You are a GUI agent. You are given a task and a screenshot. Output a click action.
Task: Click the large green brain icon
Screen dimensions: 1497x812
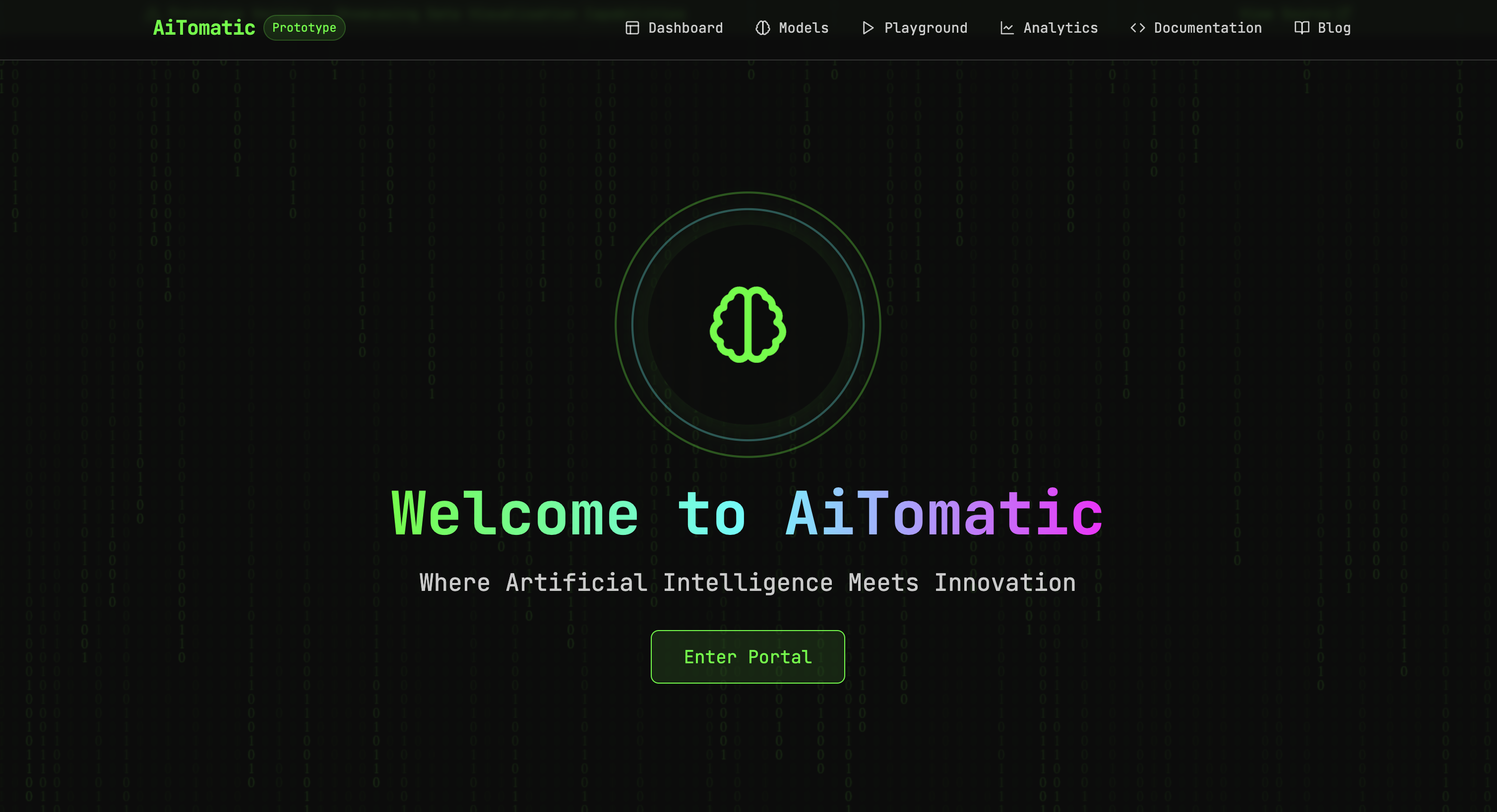(x=748, y=325)
